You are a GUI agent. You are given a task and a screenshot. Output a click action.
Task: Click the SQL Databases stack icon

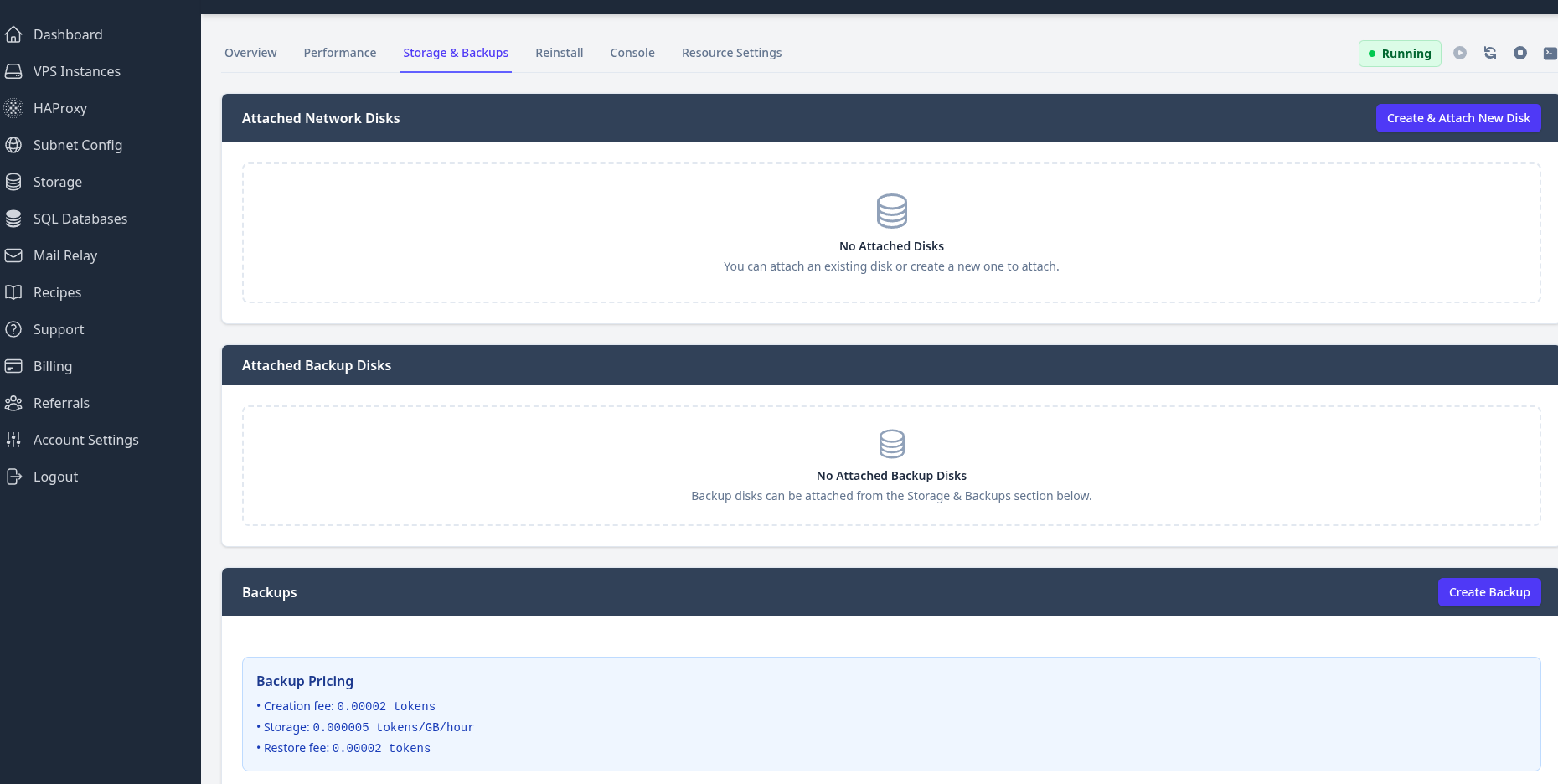pyautogui.click(x=13, y=219)
